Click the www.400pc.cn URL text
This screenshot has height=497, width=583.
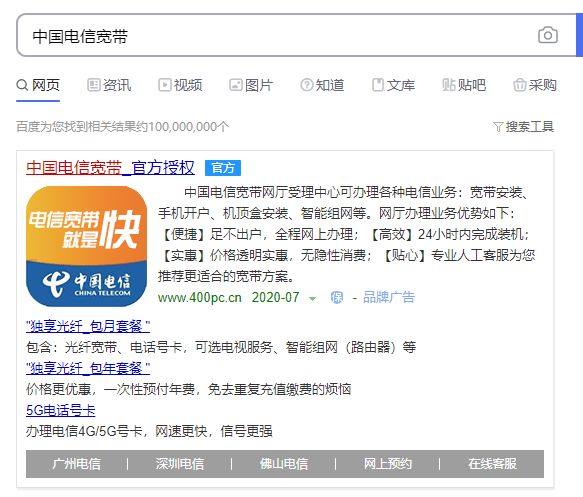(x=200, y=298)
